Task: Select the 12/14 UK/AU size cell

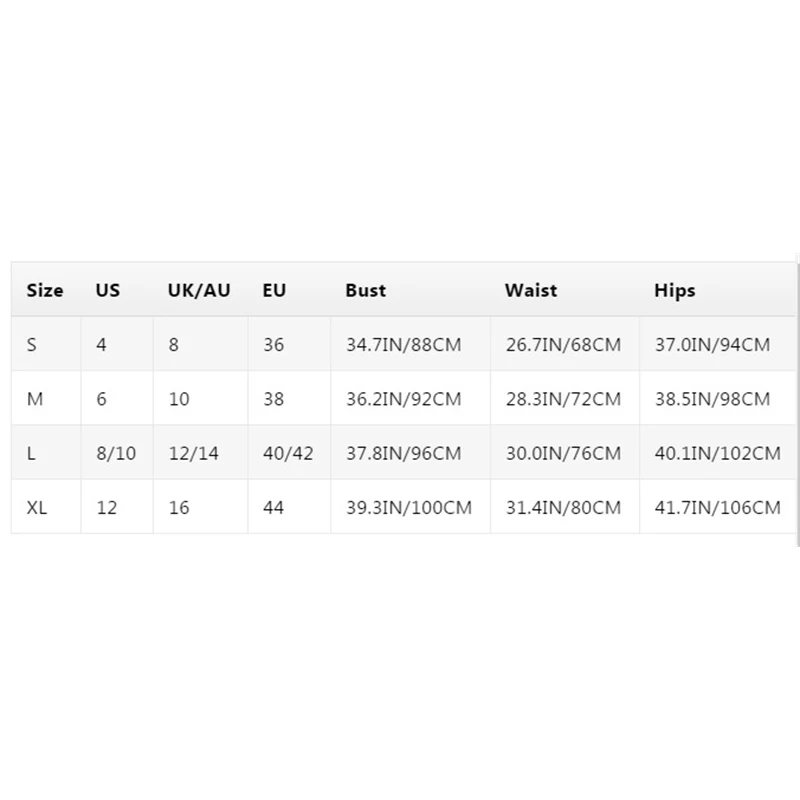Action: pyautogui.click(x=194, y=453)
